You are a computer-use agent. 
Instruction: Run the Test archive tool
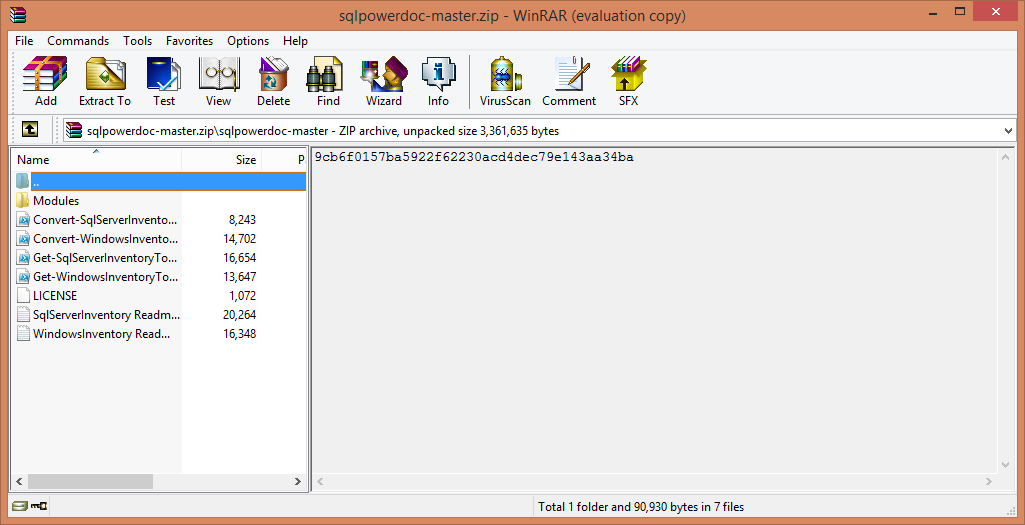click(164, 81)
